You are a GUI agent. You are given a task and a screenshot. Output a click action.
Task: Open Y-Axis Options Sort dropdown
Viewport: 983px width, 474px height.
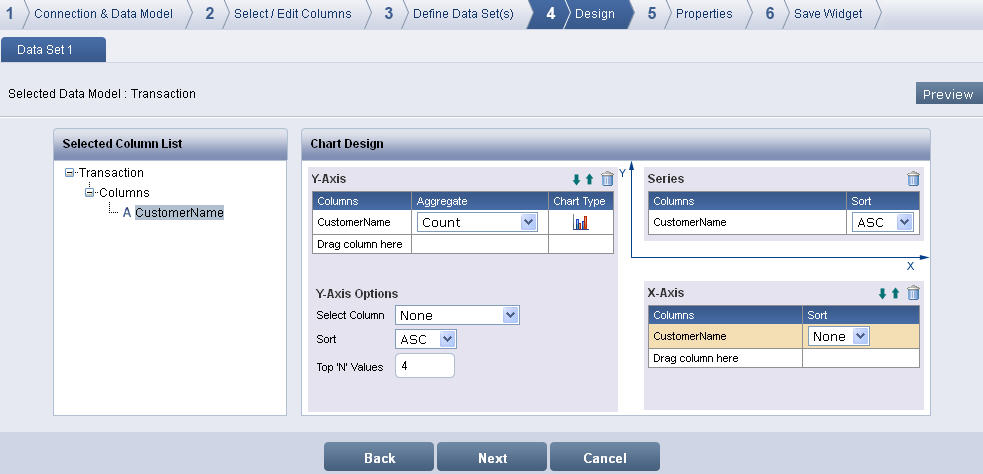pyautogui.click(x=426, y=339)
